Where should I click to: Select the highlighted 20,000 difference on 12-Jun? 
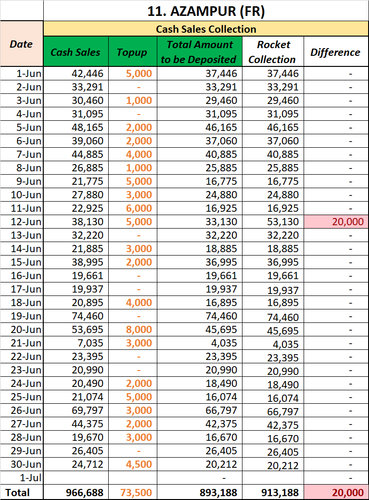coord(336,222)
